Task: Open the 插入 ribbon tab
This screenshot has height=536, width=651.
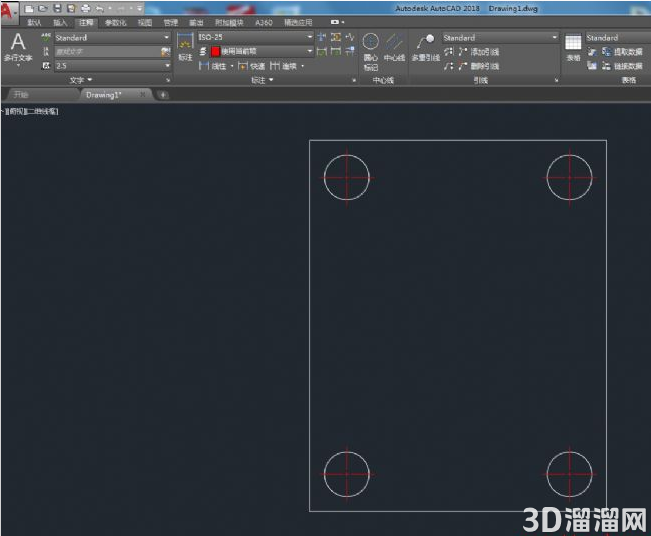Action: (x=60, y=22)
